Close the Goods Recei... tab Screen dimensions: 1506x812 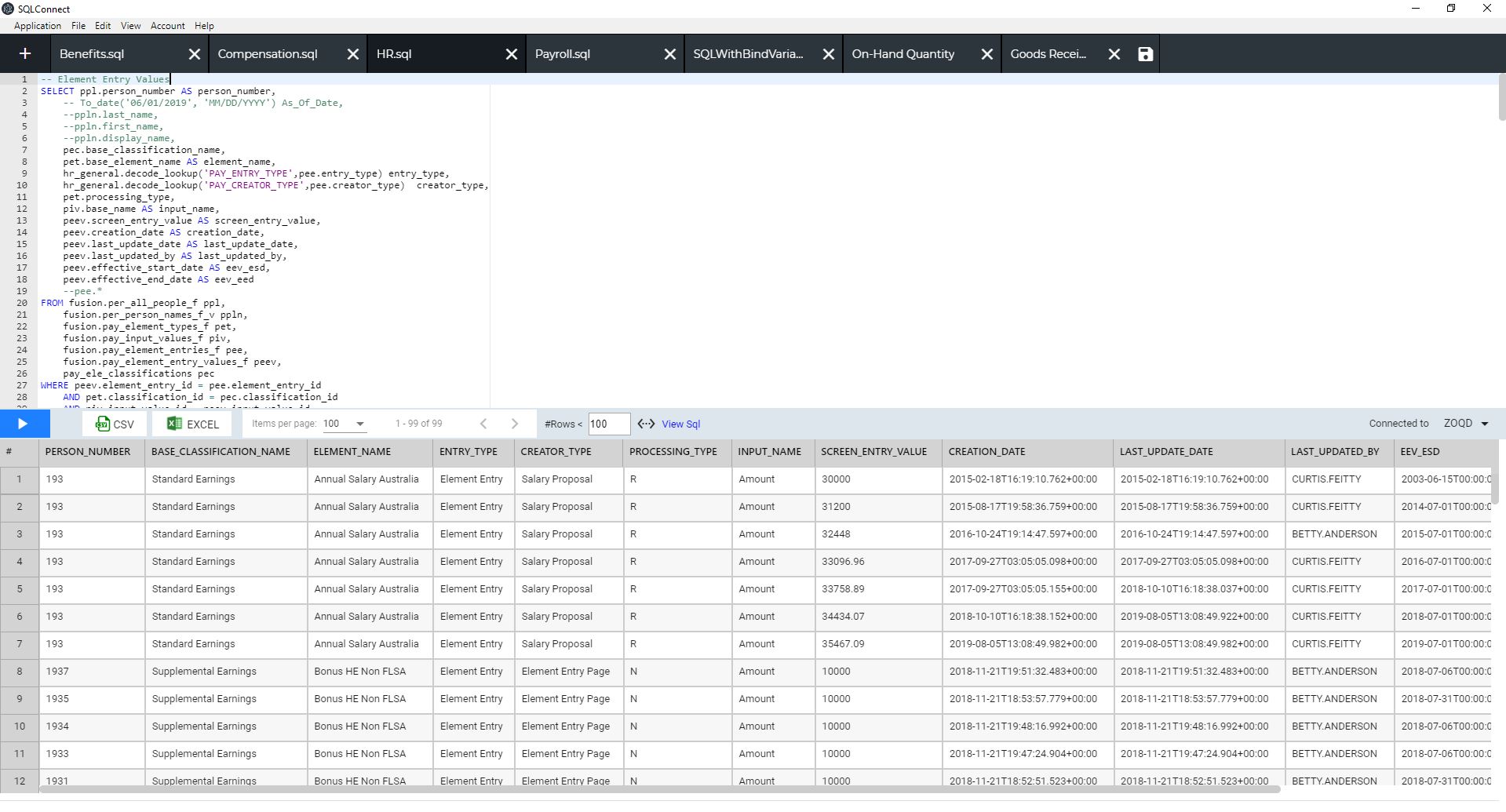point(1114,54)
